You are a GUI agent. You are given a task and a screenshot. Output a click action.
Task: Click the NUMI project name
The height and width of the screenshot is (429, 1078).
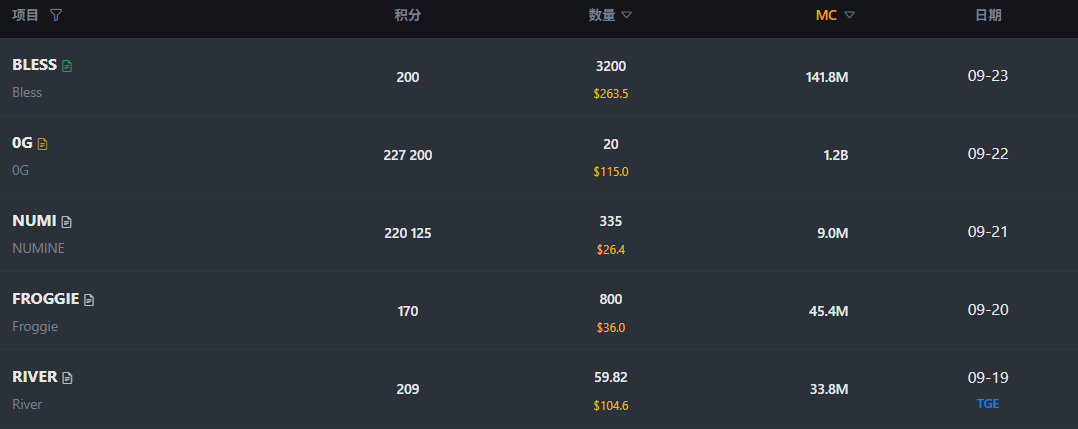point(34,221)
